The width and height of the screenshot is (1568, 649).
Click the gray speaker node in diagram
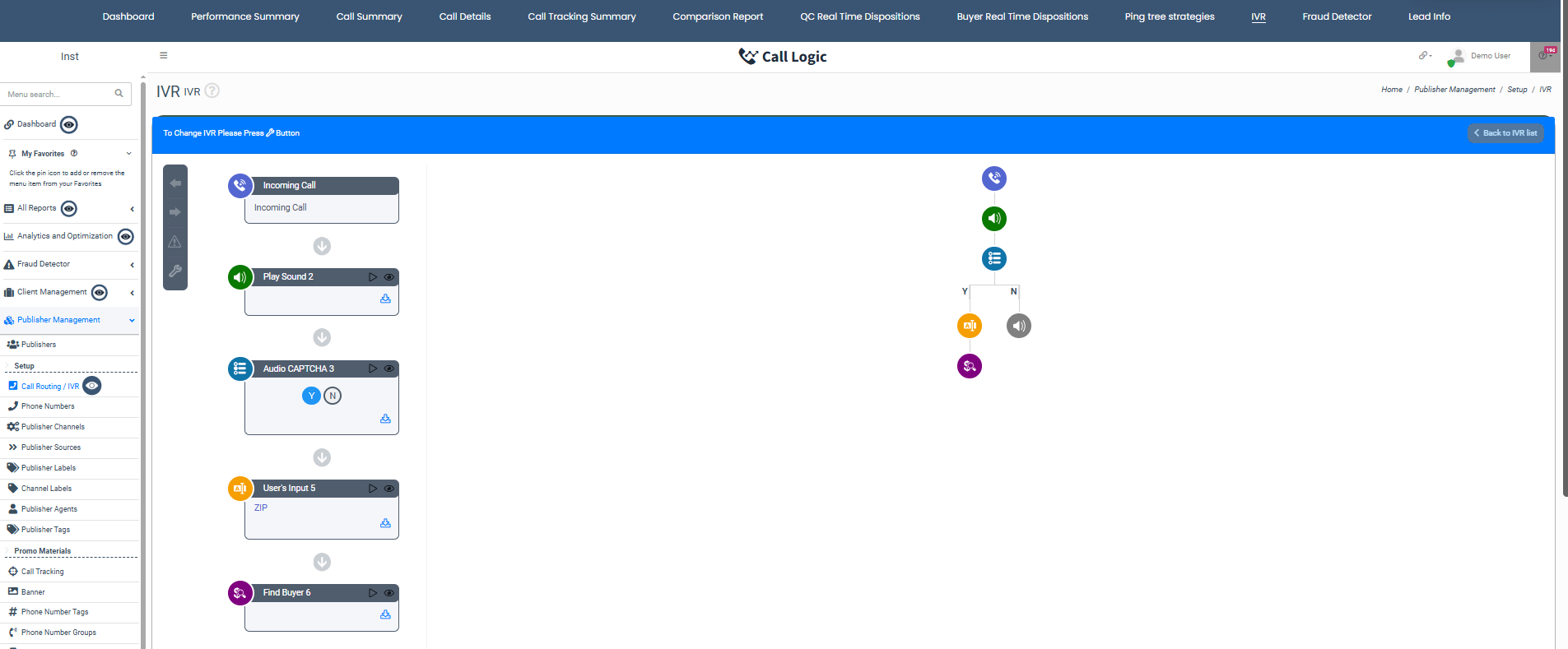click(x=1019, y=326)
